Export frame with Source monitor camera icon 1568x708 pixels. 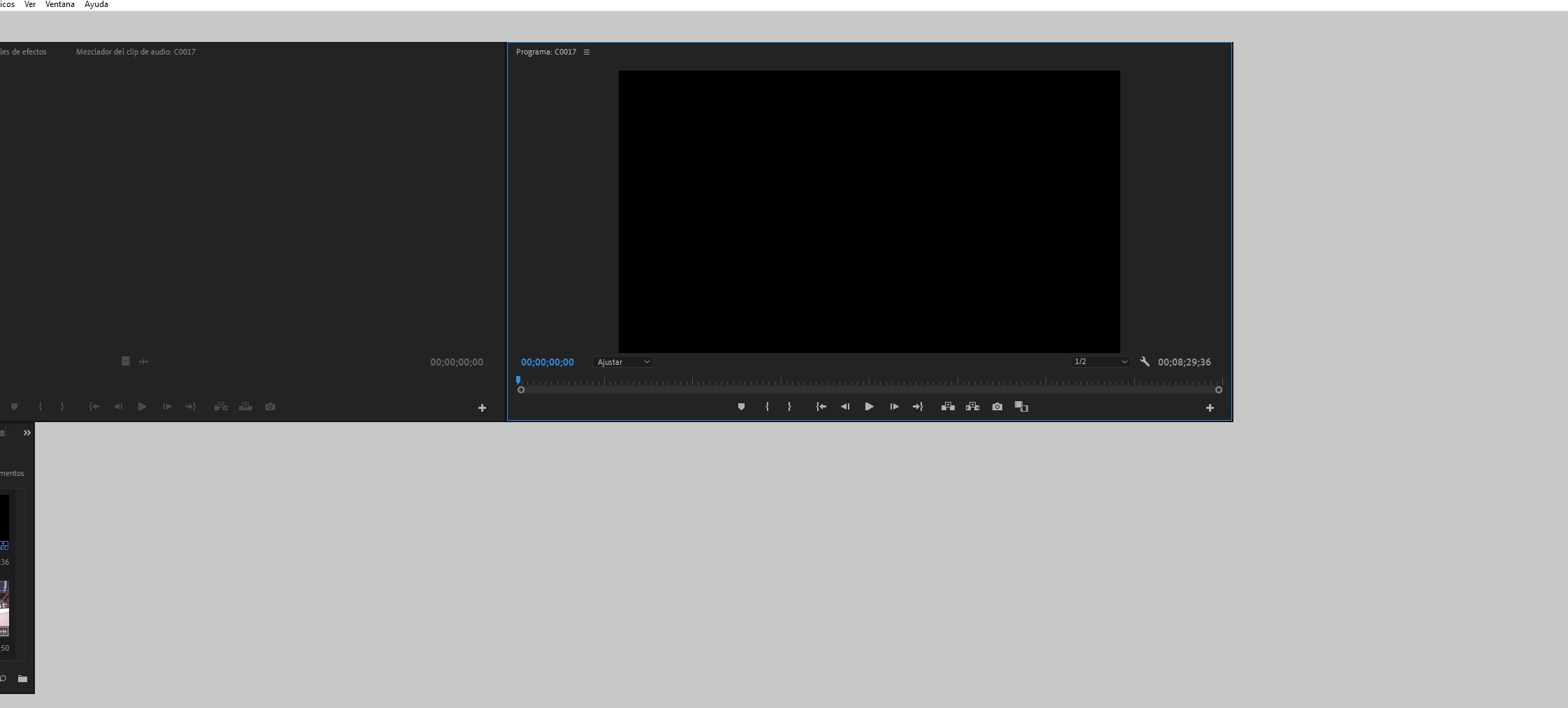tap(270, 407)
